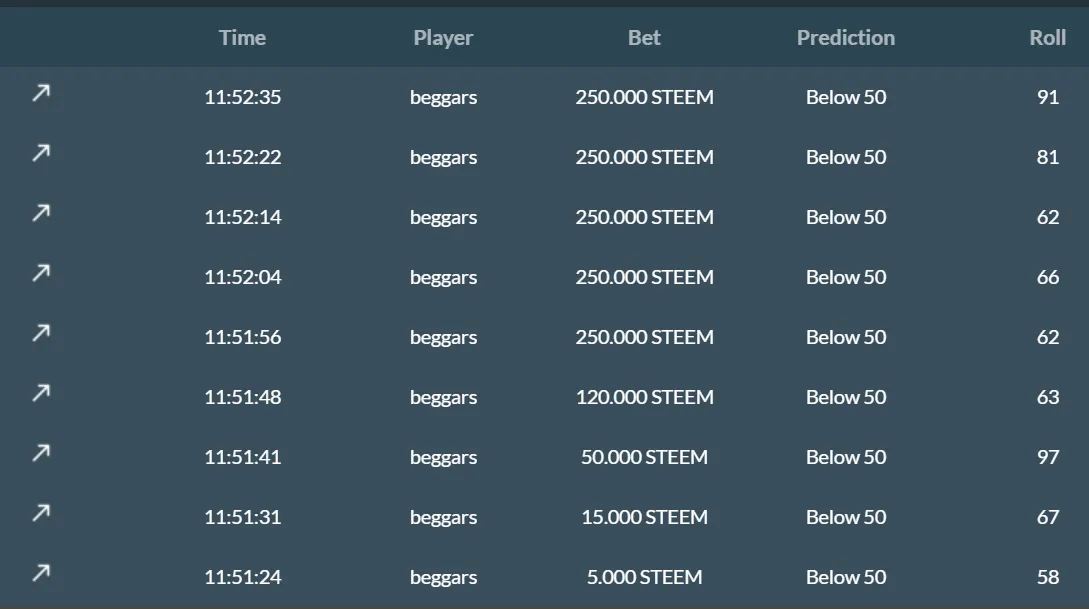Open bet details arrow for 11:52:22 row
Image resolution: width=1089 pixels, height=609 pixels.
[41, 153]
